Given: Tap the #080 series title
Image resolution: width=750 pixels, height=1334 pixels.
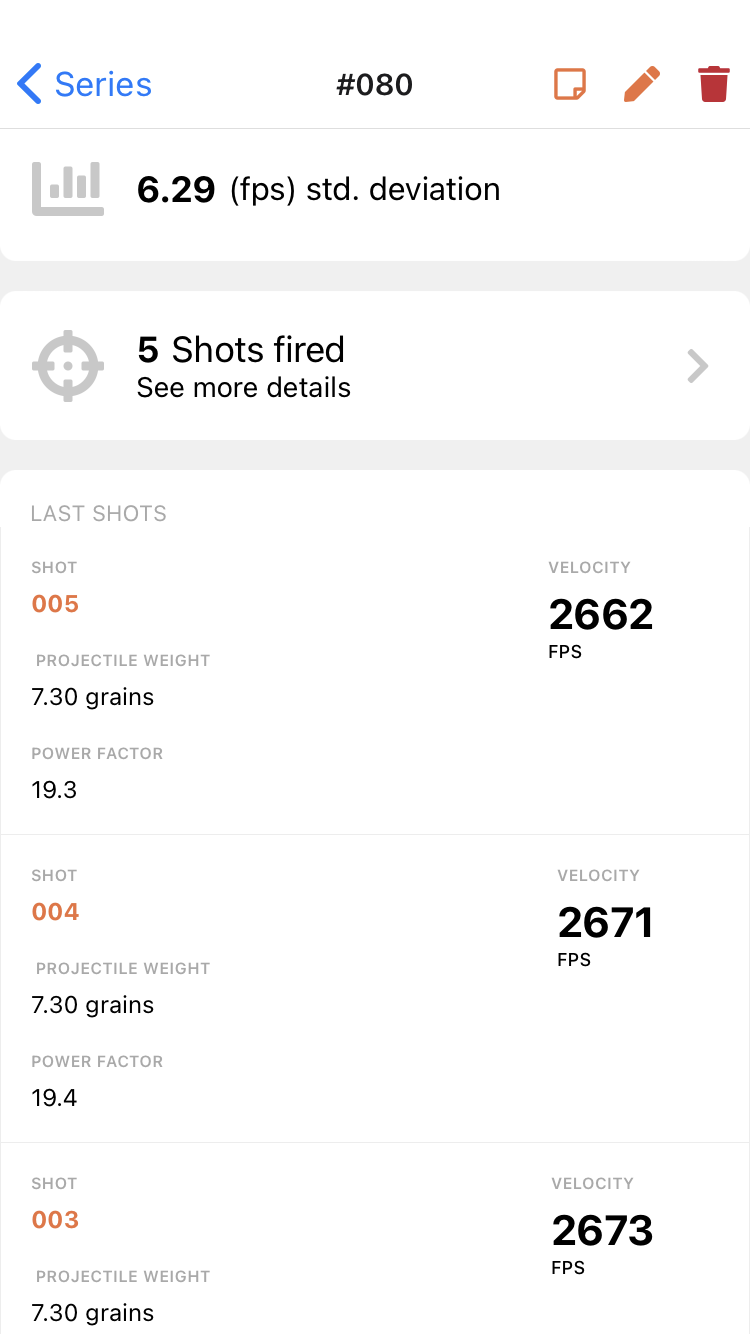Looking at the screenshot, I should tap(375, 85).
